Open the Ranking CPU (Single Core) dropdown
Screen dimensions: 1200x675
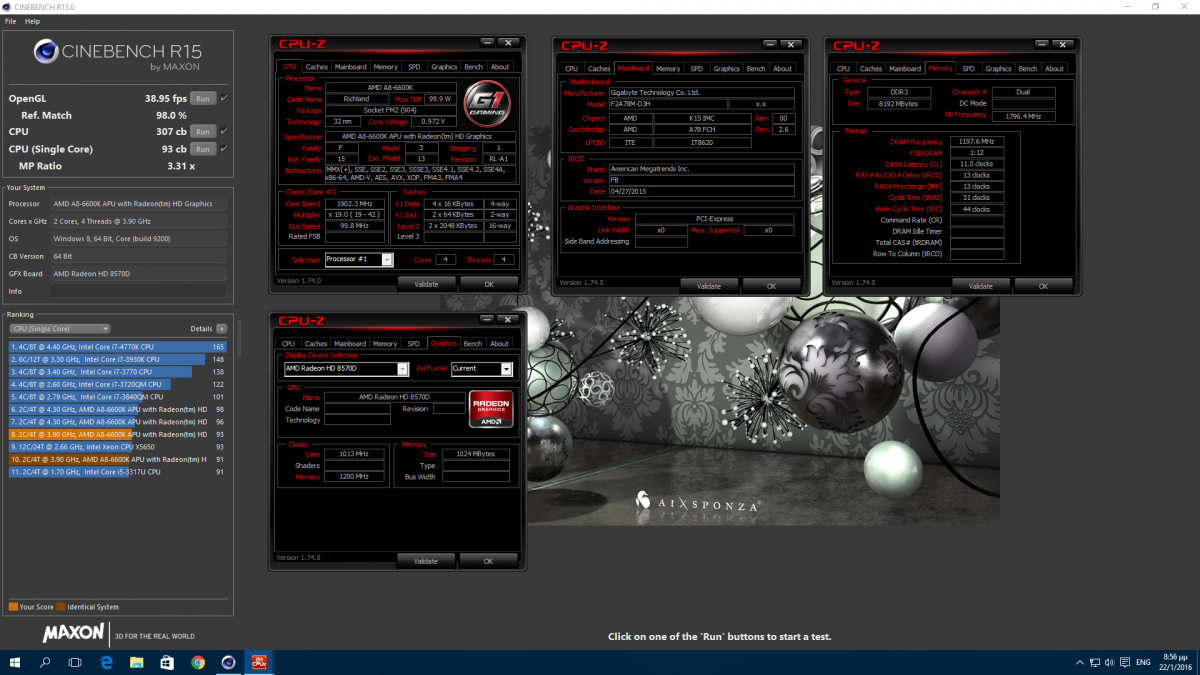pos(60,328)
